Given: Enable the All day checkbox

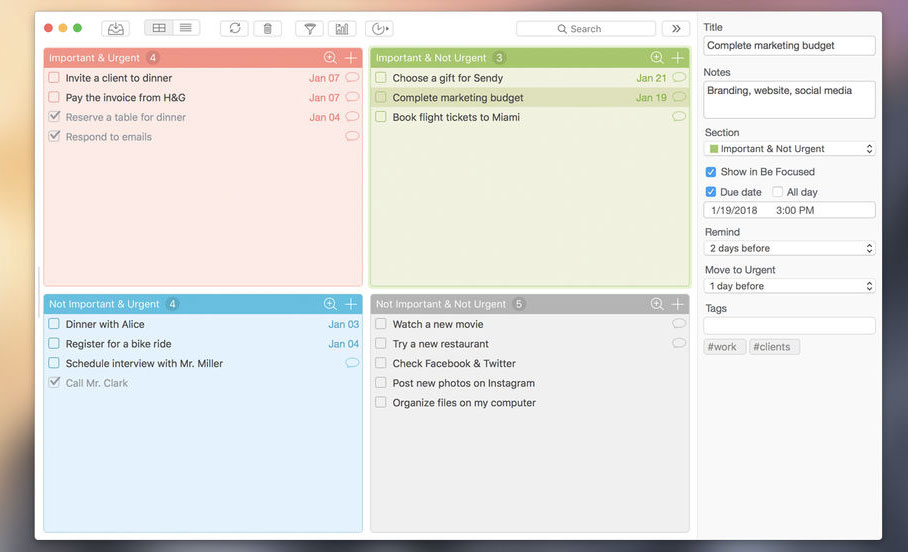Looking at the screenshot, I should (777, 192).
